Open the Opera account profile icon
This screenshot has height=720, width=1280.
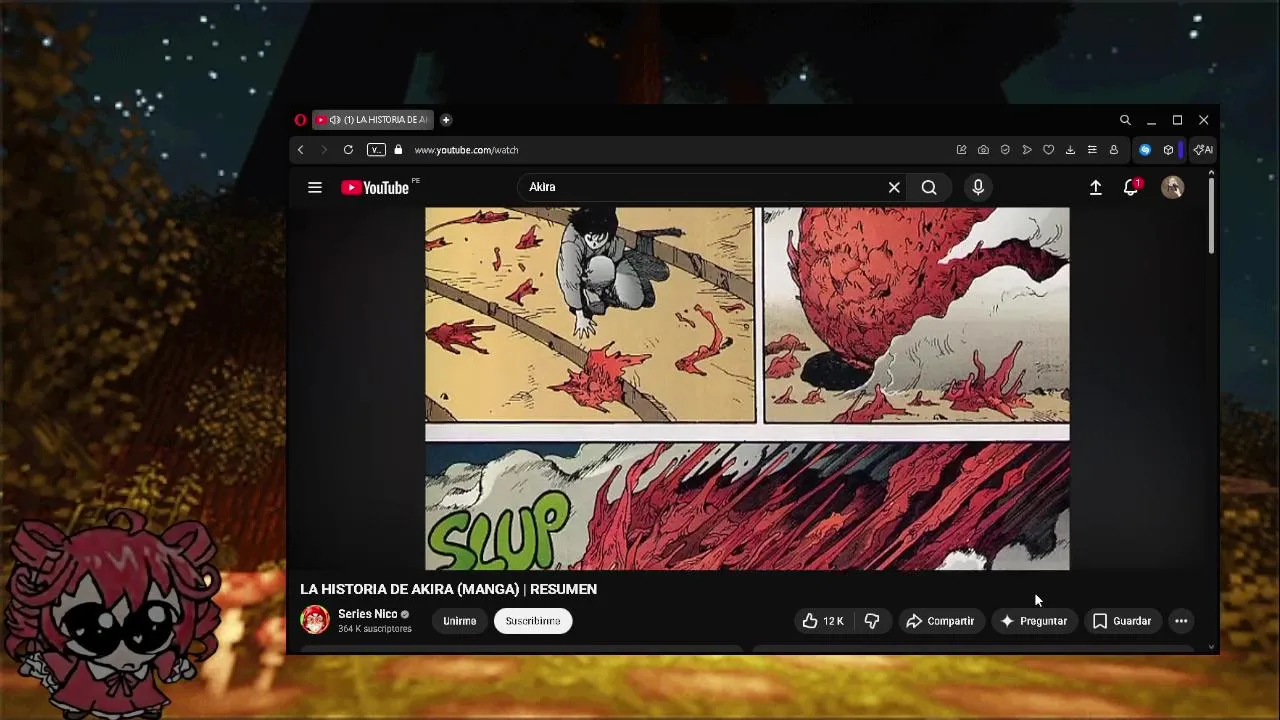point(1113,150)
